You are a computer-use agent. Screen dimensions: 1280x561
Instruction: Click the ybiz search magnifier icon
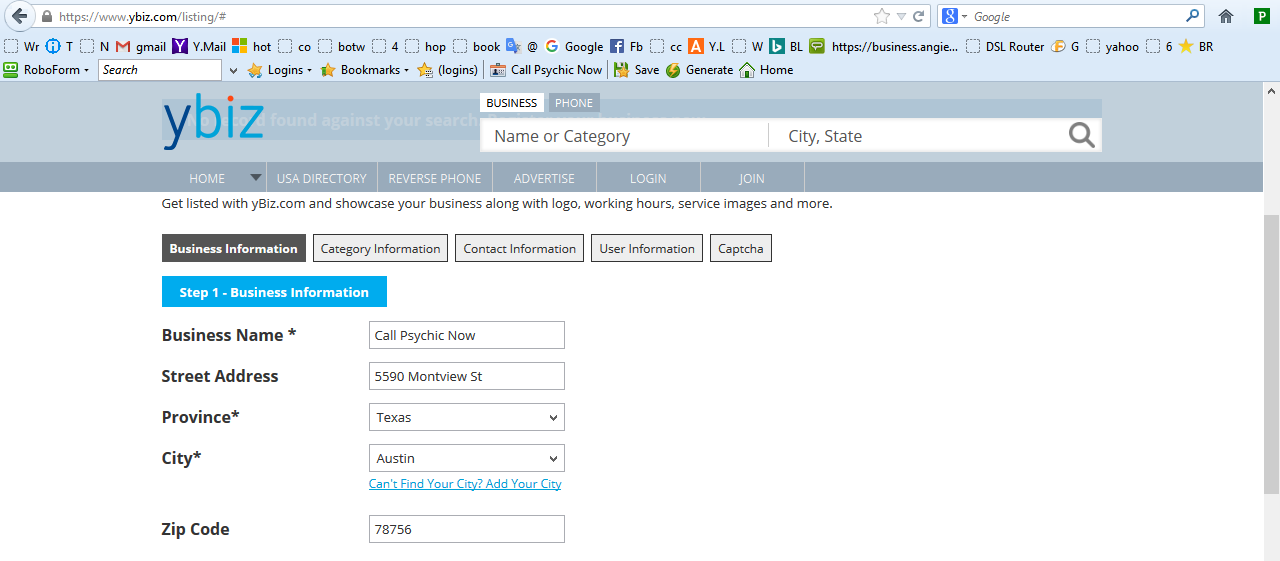point(1082,135)
